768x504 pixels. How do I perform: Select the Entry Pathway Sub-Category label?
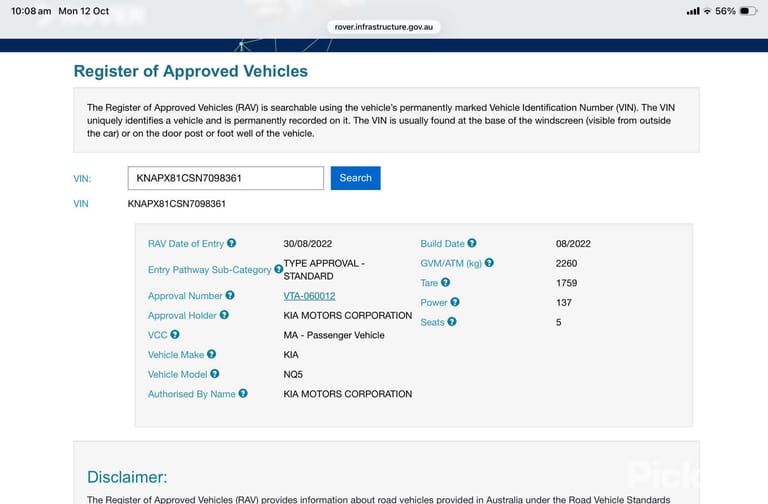coord(210,270)
